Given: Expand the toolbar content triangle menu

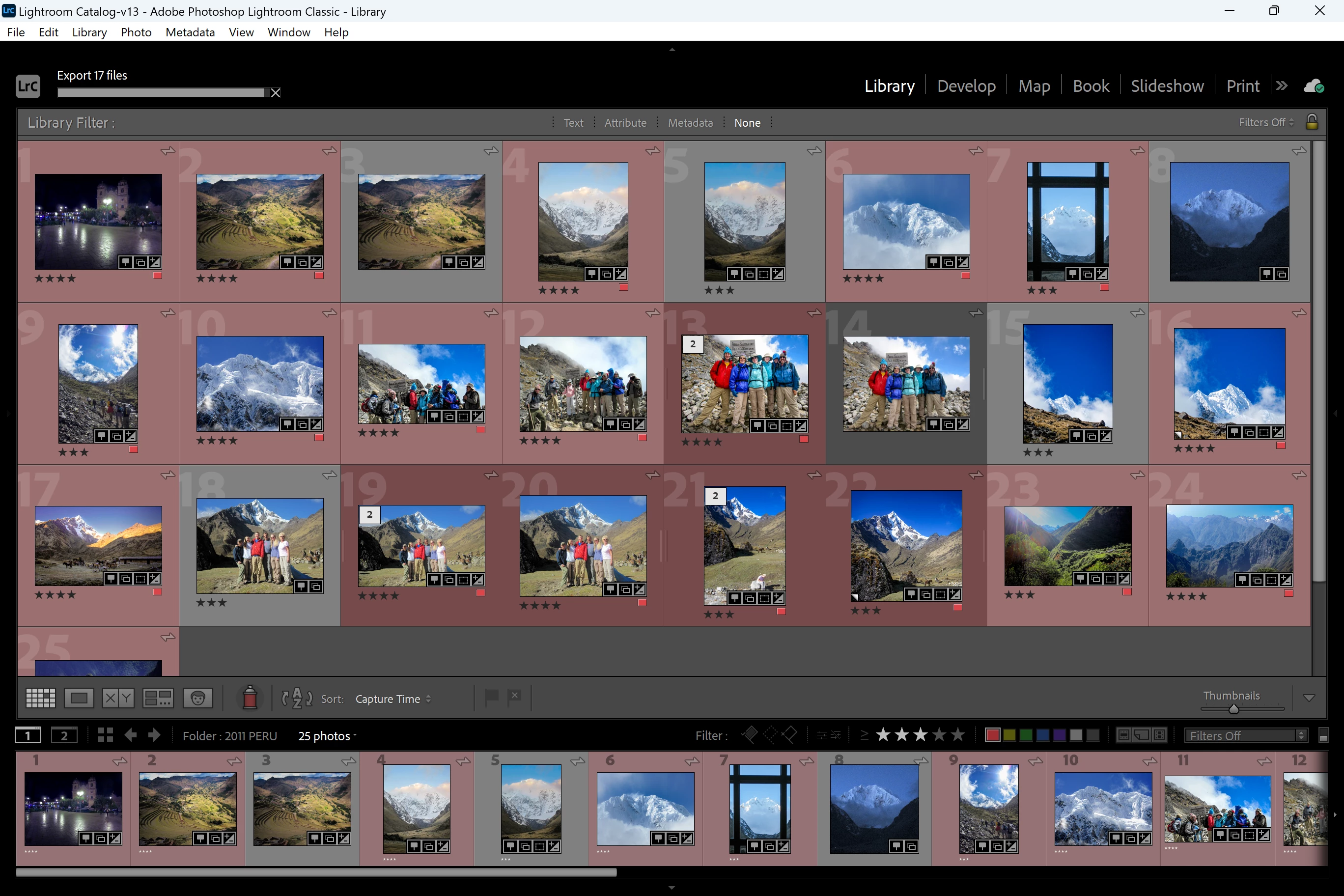Looking at the screenshot, I should pyautogui.click(x=1309, y=698).
